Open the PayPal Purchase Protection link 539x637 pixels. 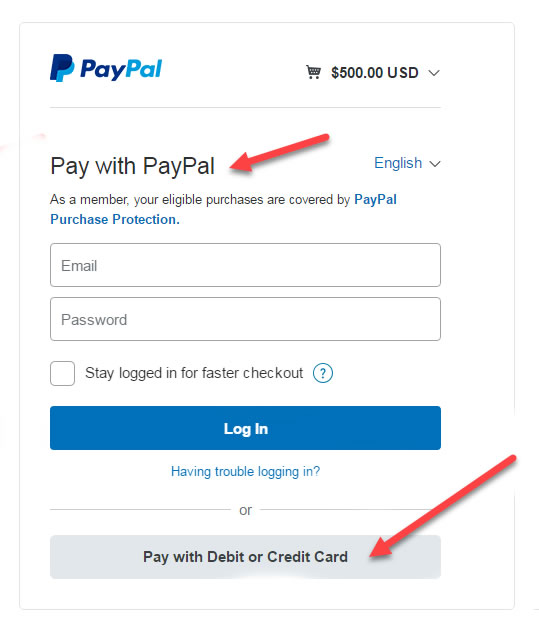click(x=223, y=209)
